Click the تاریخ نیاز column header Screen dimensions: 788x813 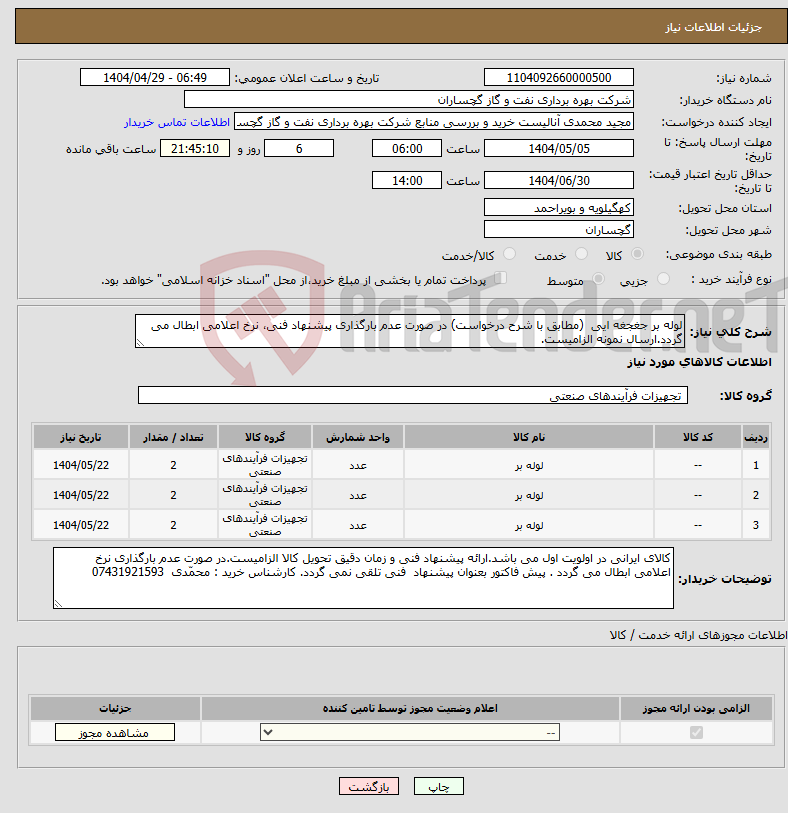pyautogui.click(x=81, y=437)
